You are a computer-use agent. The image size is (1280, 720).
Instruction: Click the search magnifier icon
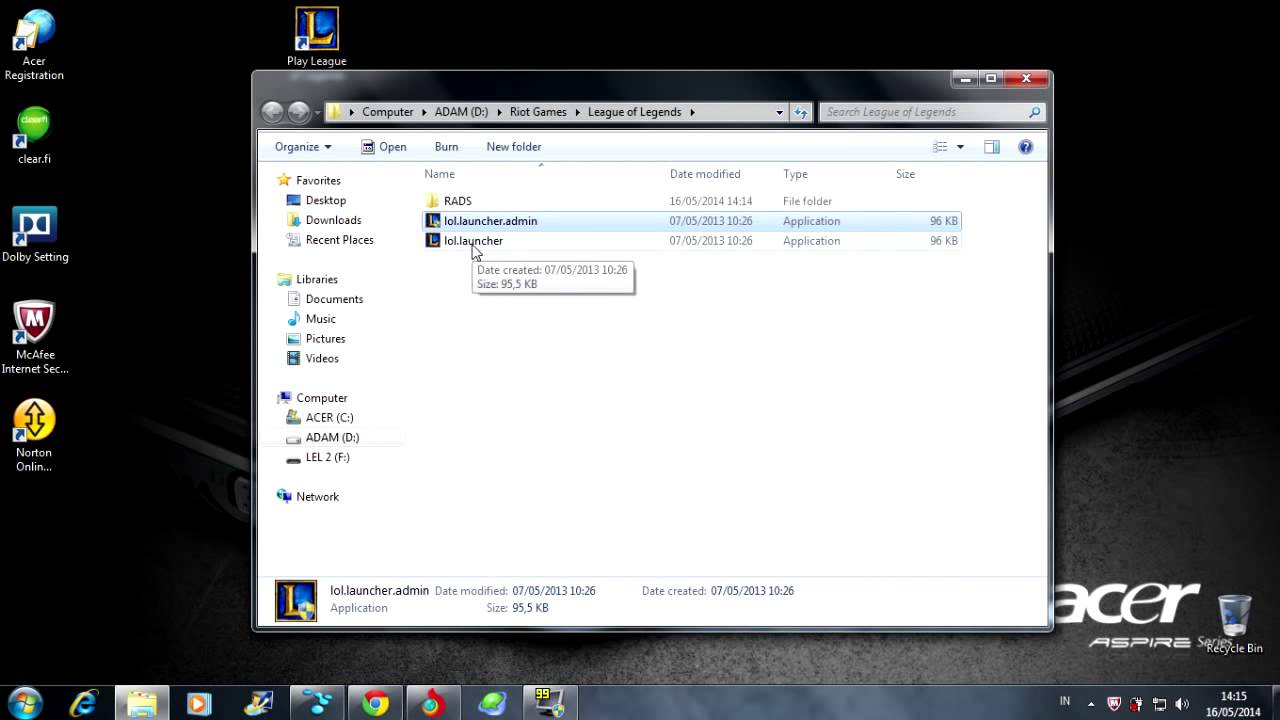(1035, 112)
